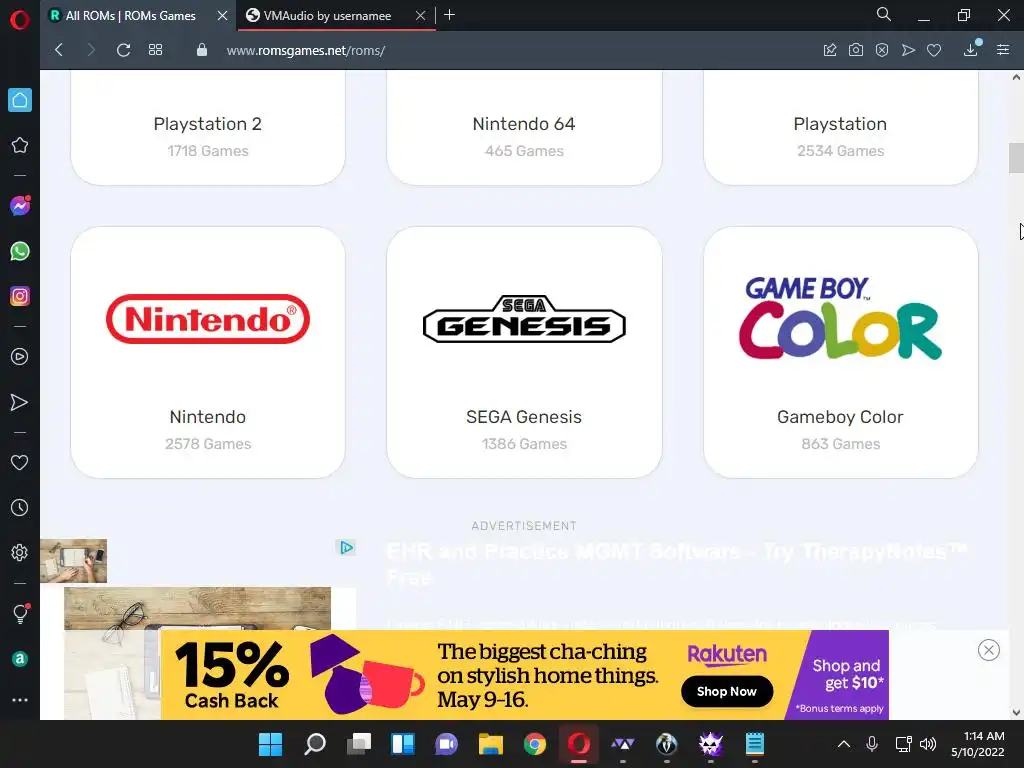Close the All ROMs tab
This screenshot has width=1024, height=768.
pos(223,16)
